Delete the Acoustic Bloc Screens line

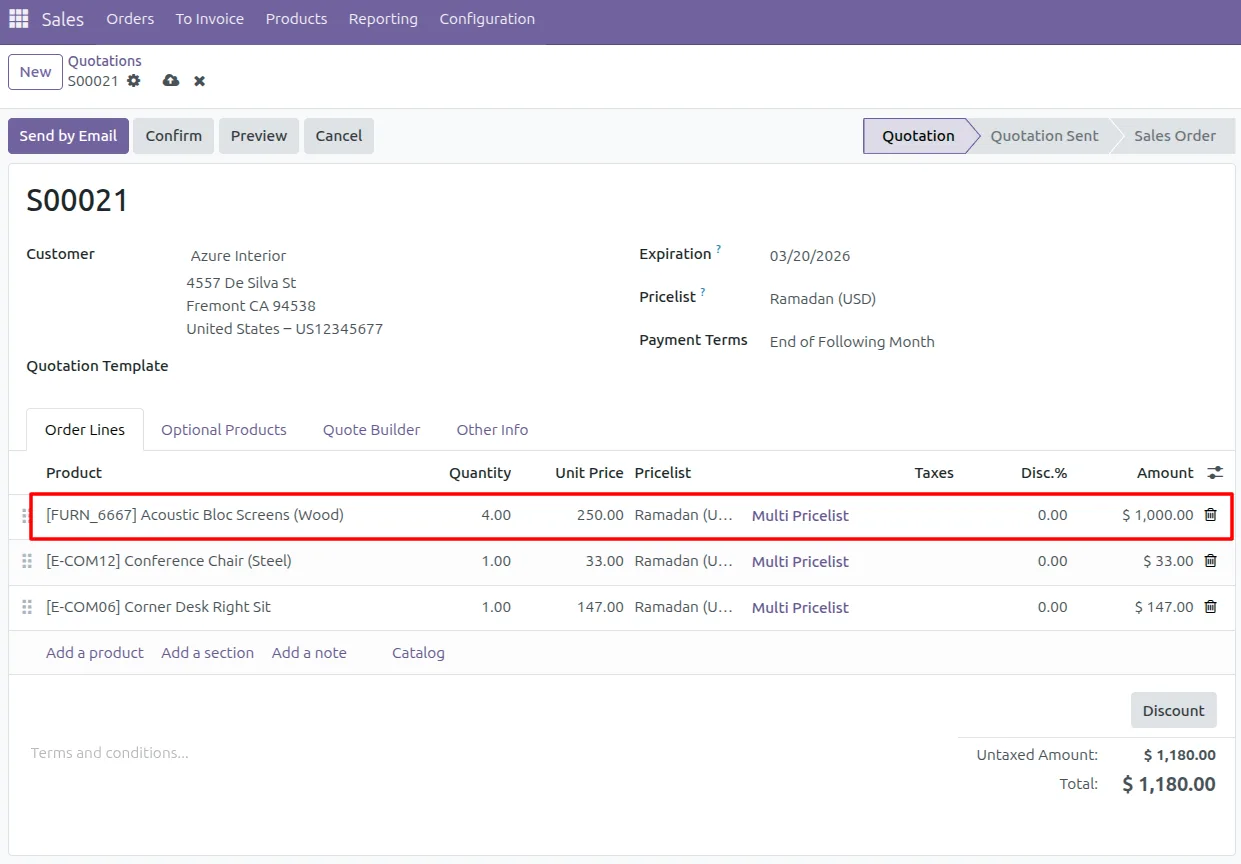coord(1211,515)
